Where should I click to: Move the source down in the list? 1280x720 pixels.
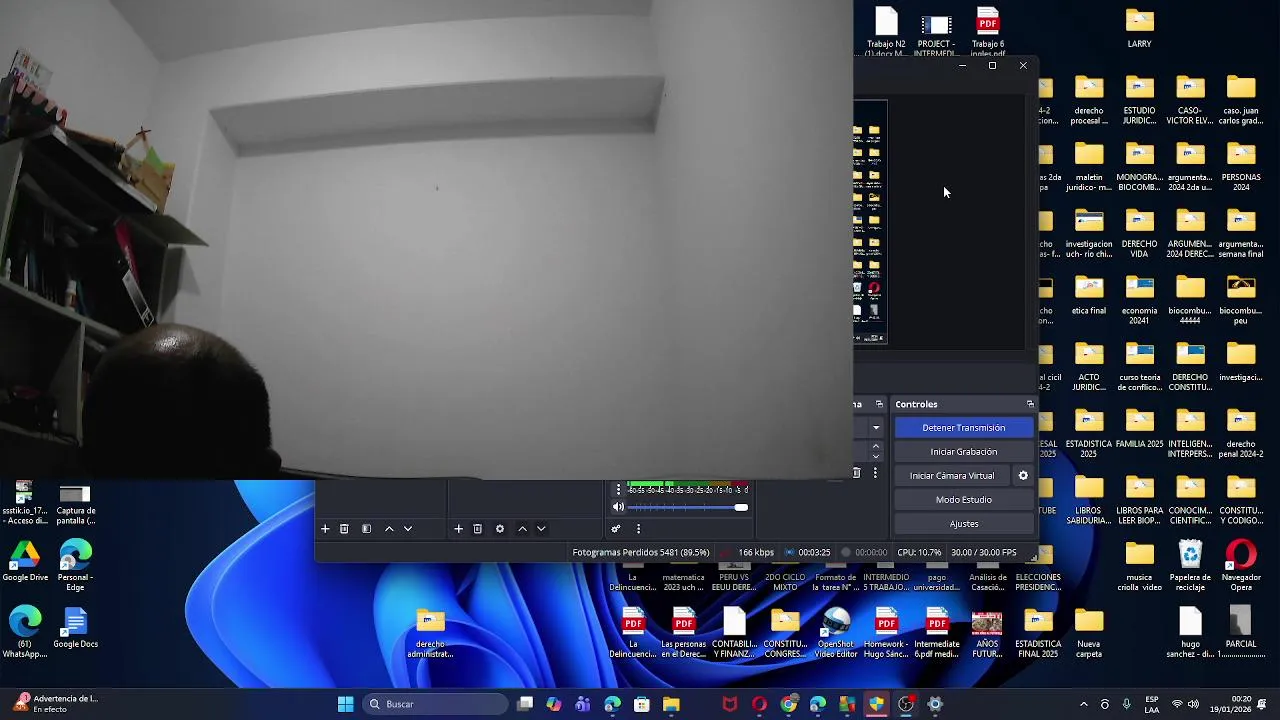tap(541, 529)
